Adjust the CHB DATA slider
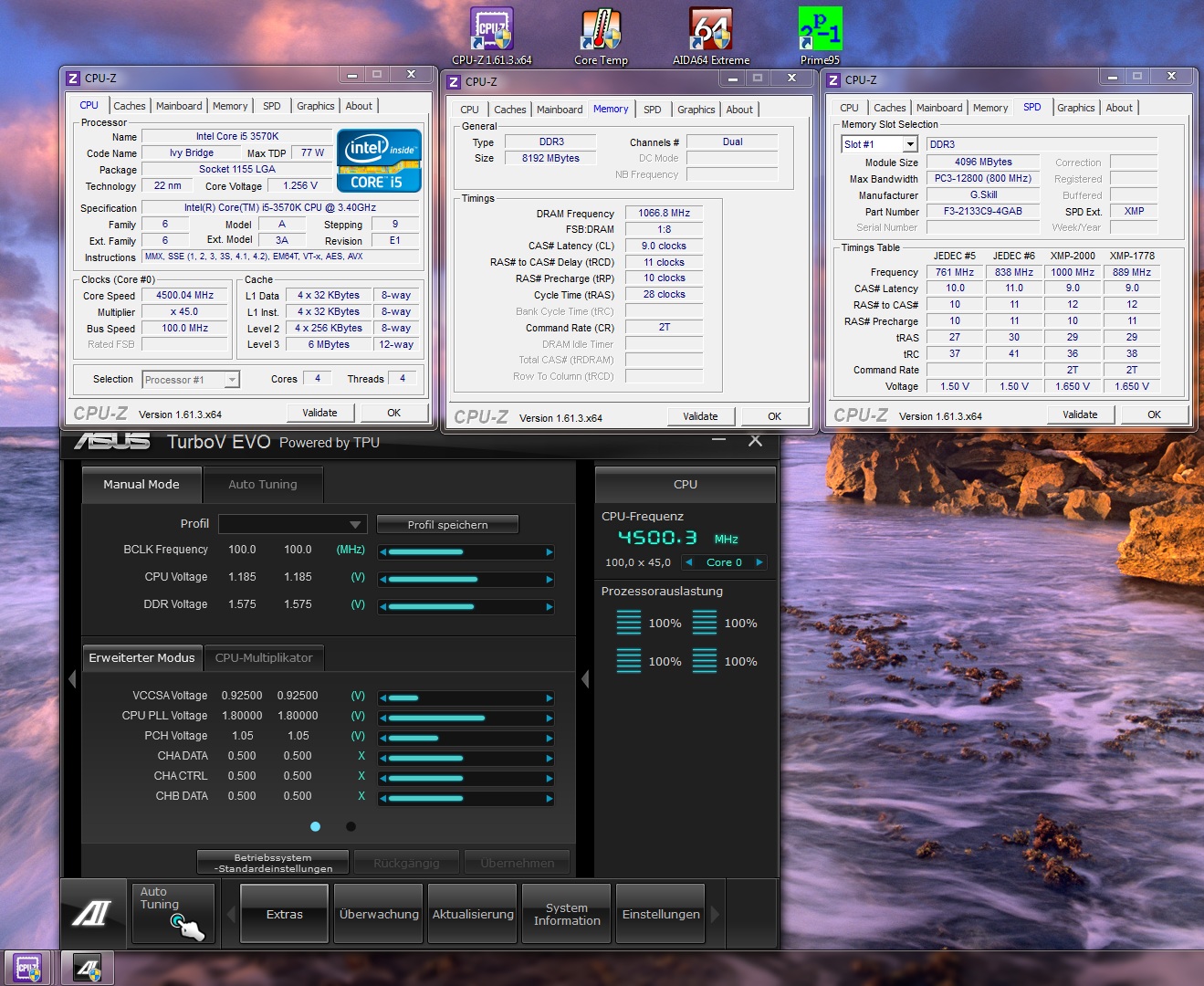The image size is (1204, 986). [x=466, y=799]
